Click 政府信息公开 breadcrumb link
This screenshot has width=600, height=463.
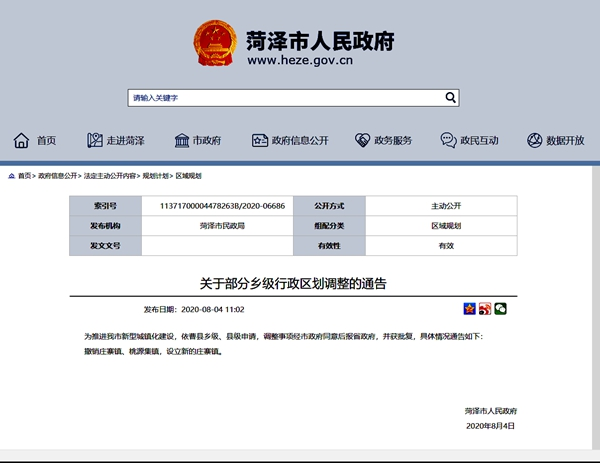click(x=57, y=176)
